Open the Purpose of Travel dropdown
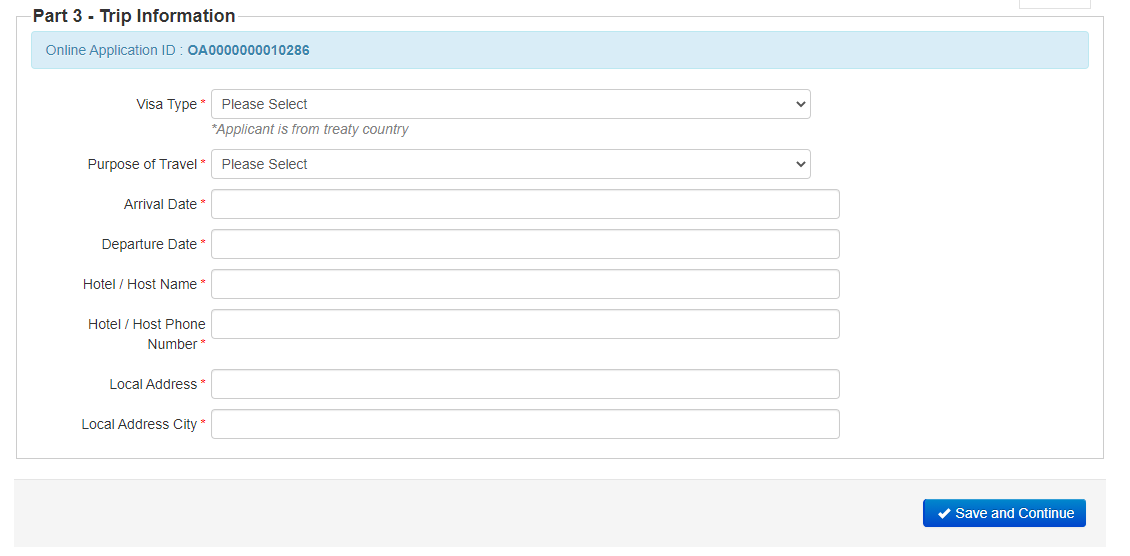The width and height of the screenshot is (1130, 556). [x=510, y=164]
